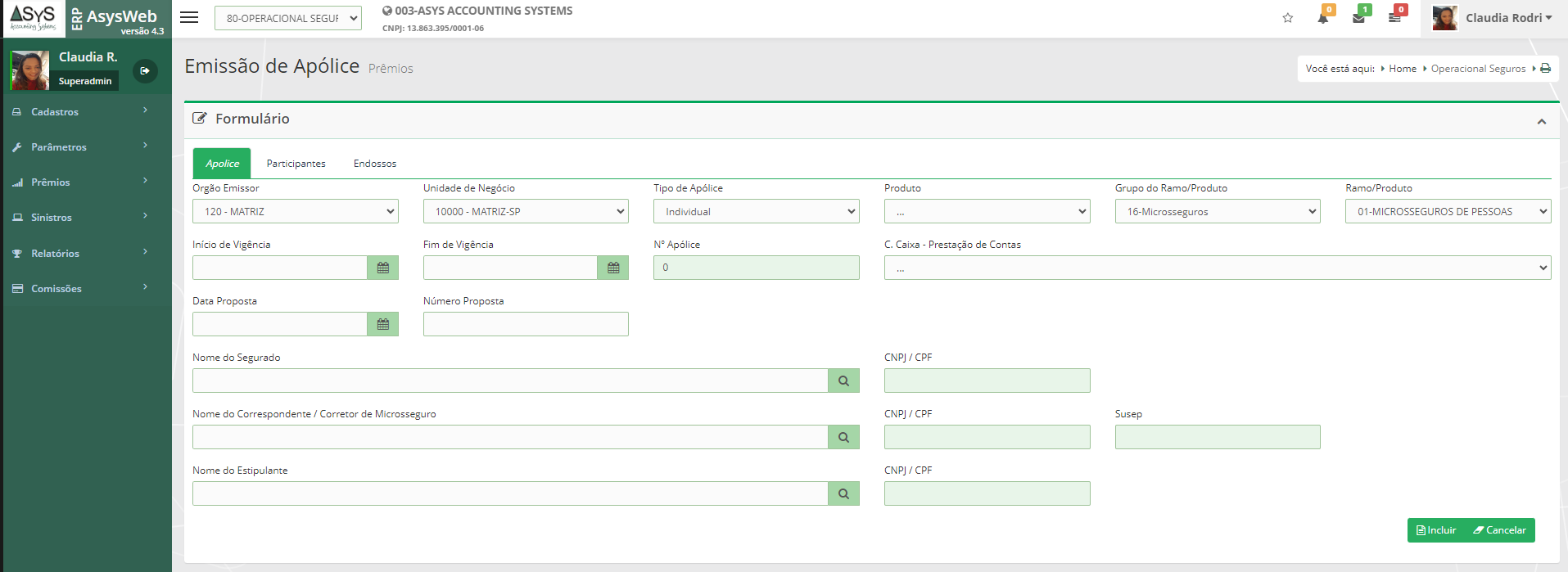Collapse the Formulário panel
Viewport: 1568px width, 572px height.
(x=1541, y=121)
